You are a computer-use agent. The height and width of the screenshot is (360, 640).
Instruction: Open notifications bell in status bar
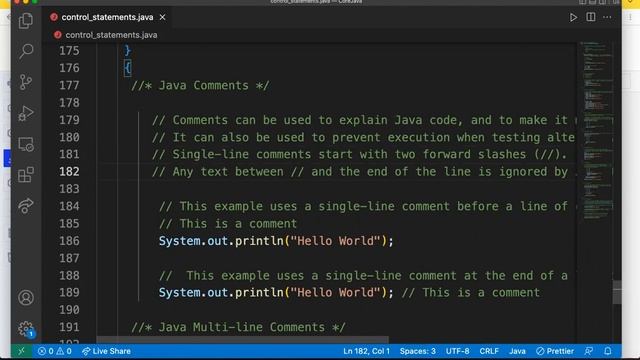(x=608, y=351)
